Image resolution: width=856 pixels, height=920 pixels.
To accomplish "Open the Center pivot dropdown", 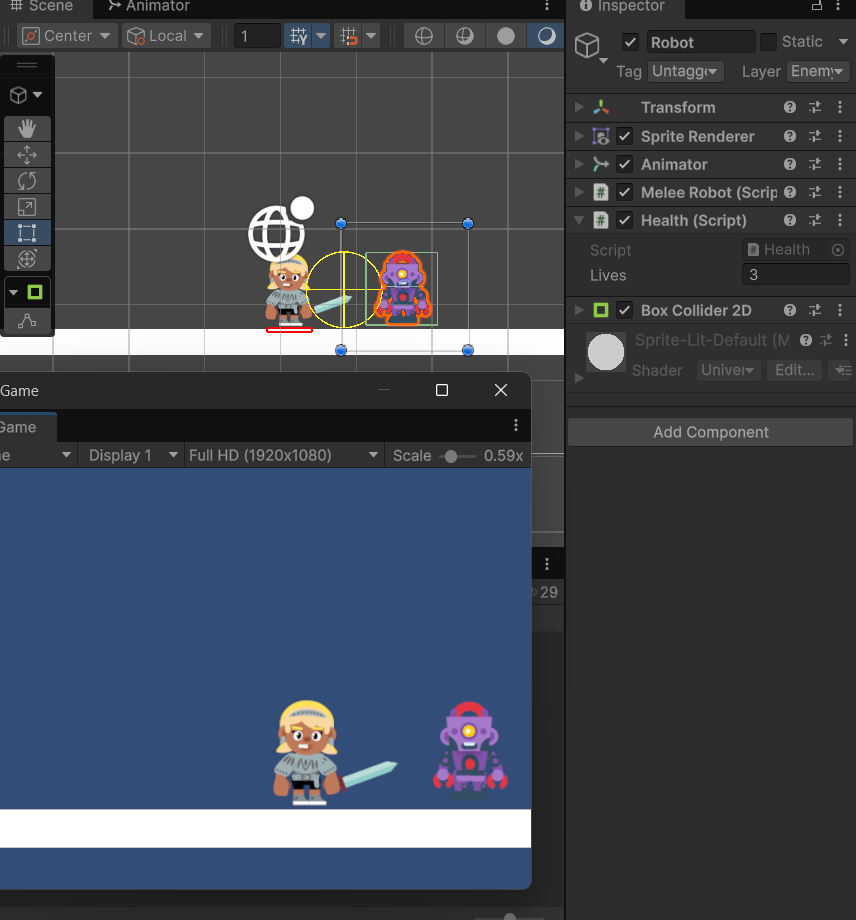I will tap(67, 36).
